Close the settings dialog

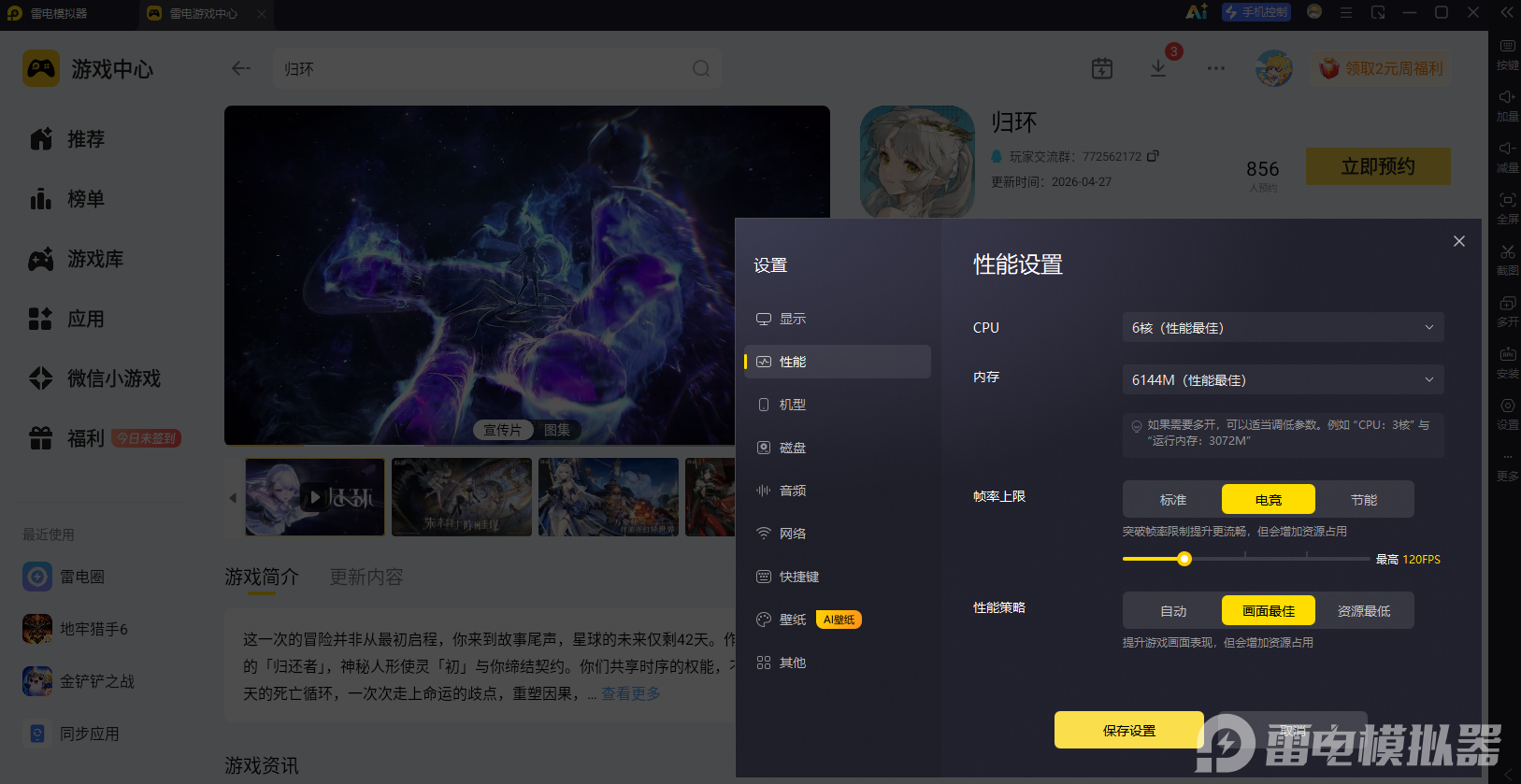tap(1459, 241)
